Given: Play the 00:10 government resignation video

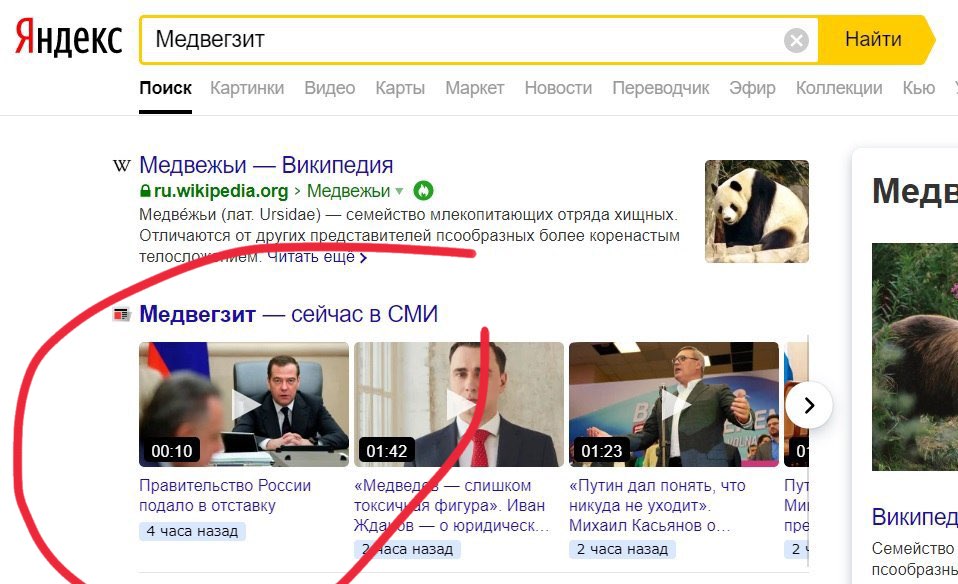Looking at the screenshot, I should point(244,404).
